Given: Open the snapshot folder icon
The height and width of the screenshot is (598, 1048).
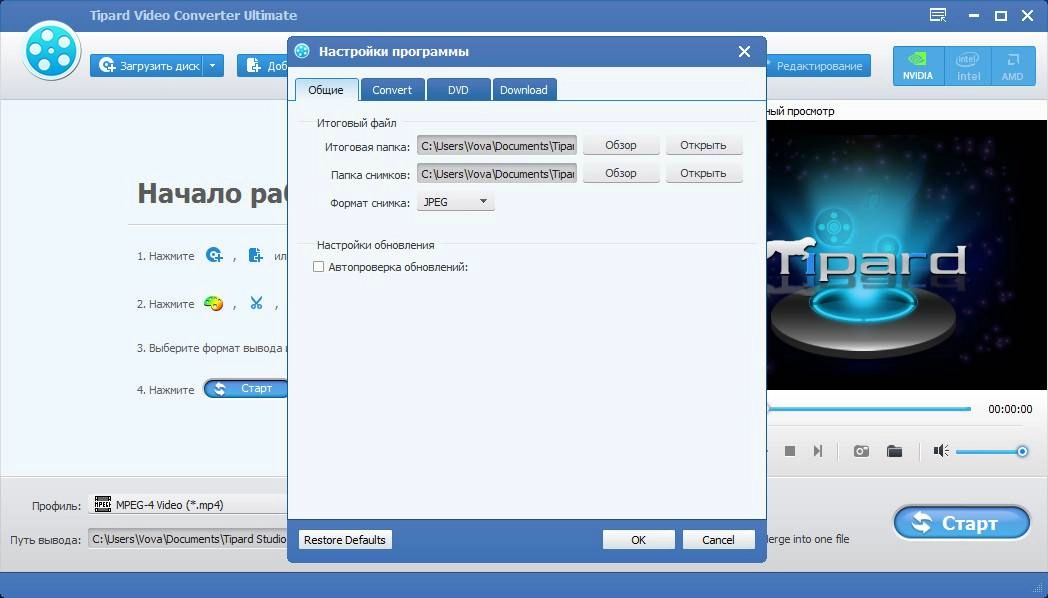Looking at the screenshot, I should [x=894, y=452].
